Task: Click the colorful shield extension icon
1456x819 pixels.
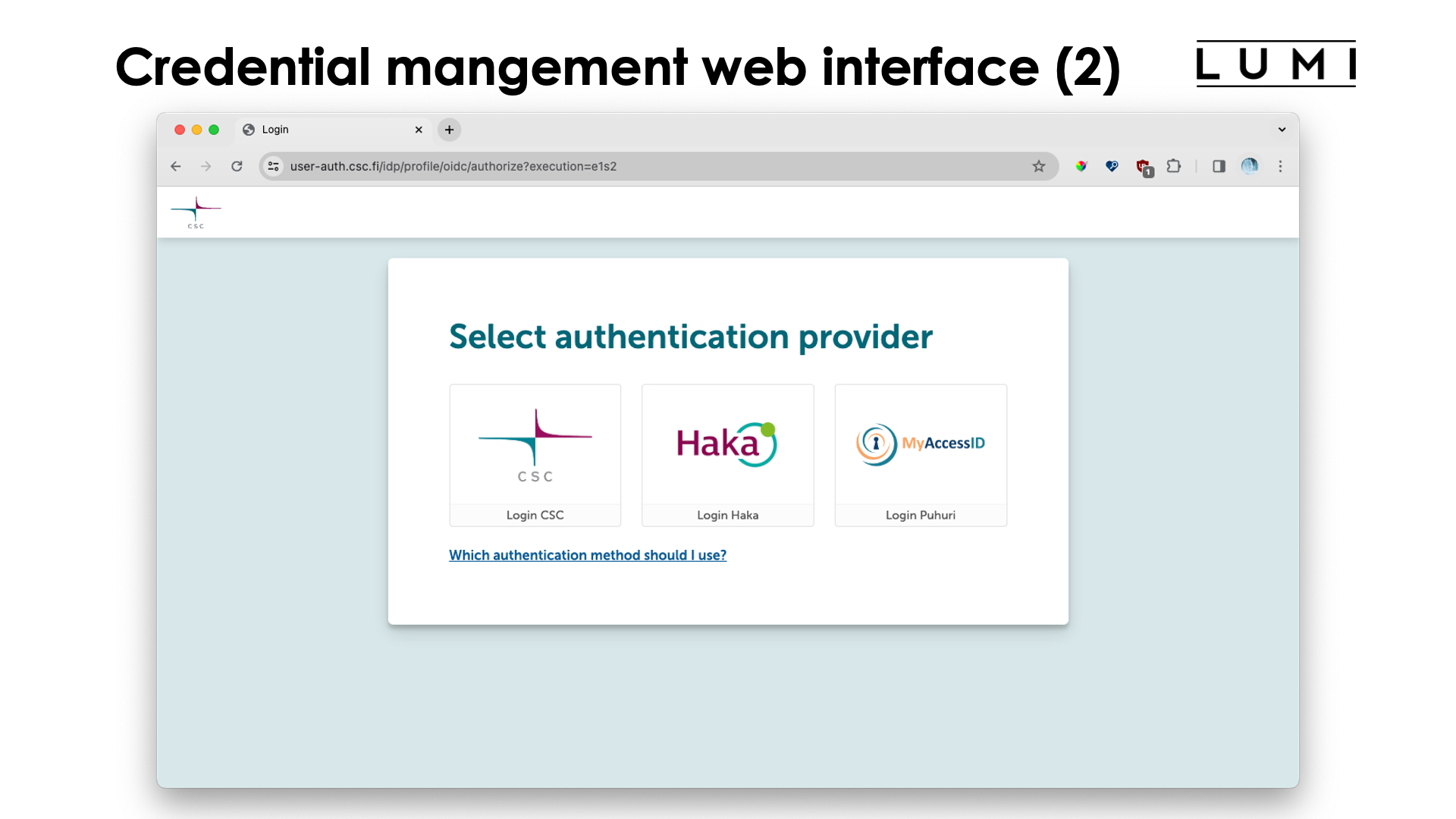Action: [x=1081, y=166]
